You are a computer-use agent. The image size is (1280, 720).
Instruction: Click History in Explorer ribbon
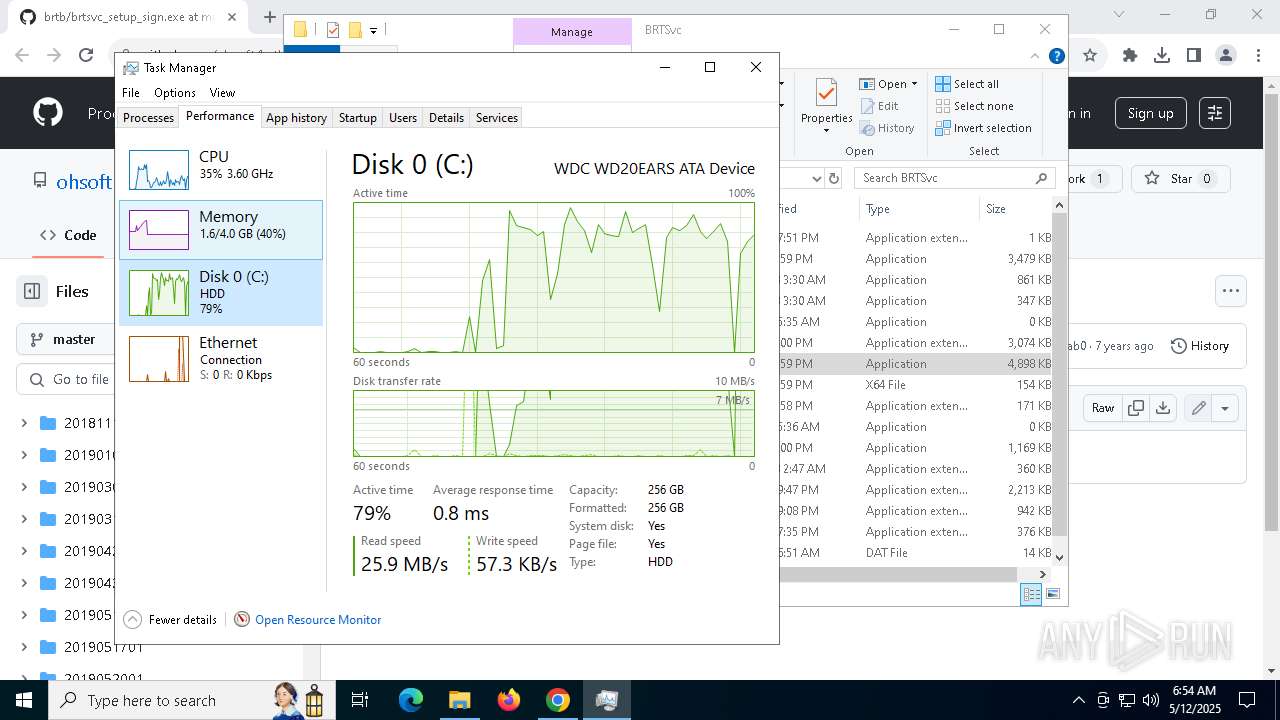pyautogui.click(x=887, y=128)
